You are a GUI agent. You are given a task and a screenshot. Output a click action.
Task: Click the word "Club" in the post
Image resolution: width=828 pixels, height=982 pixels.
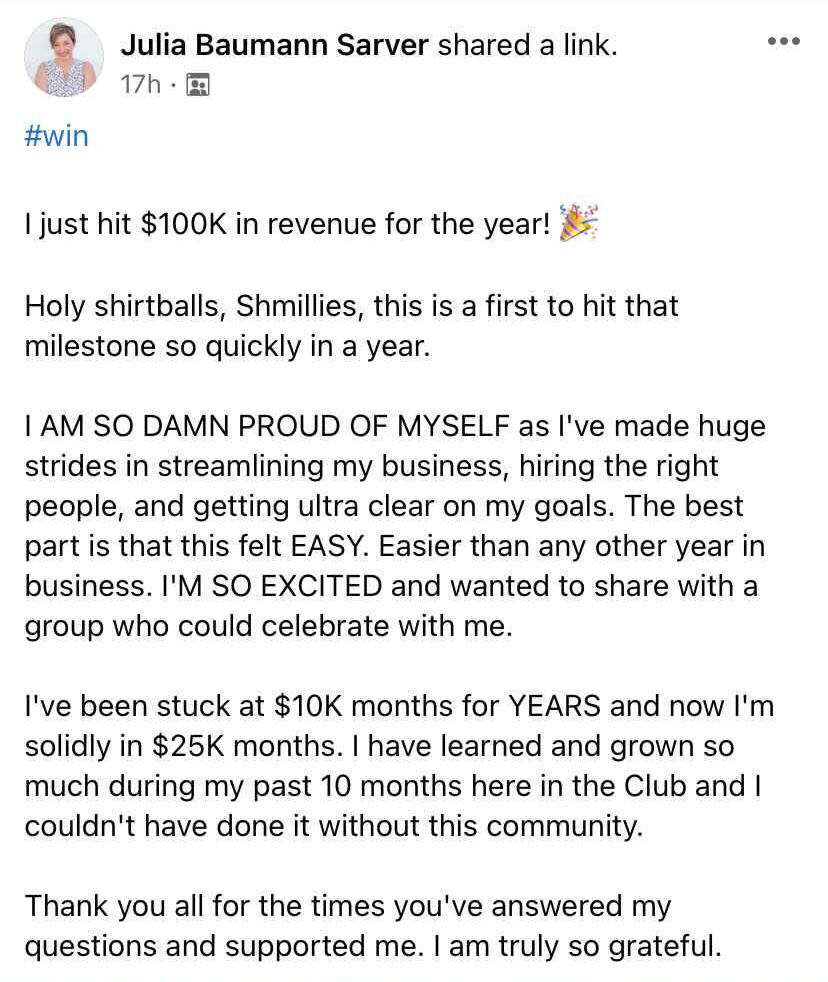(655, 787)
